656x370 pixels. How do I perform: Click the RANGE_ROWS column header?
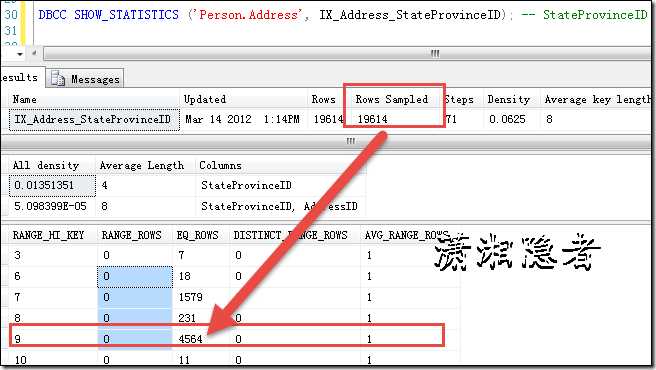click(135, 235)
